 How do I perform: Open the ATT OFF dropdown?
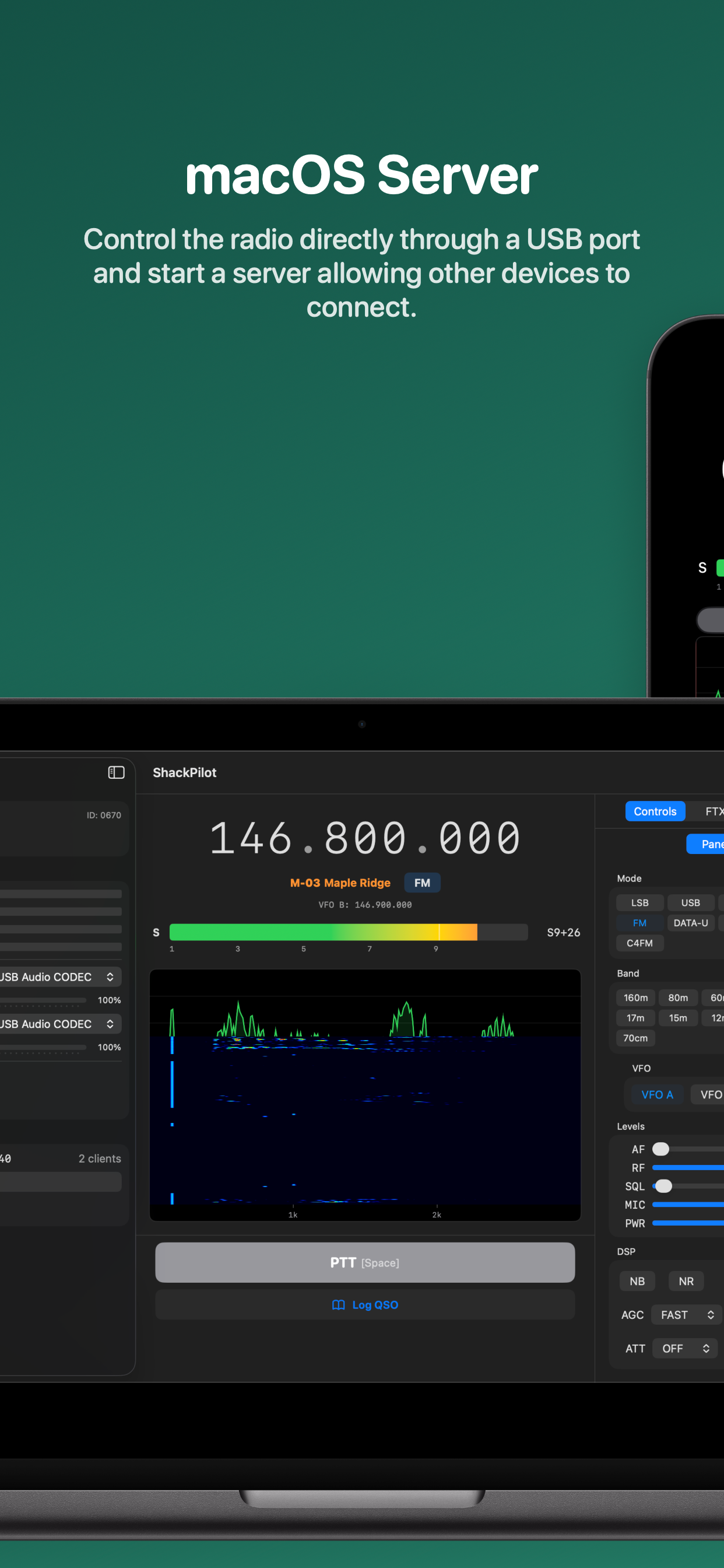coord(684,1348)
